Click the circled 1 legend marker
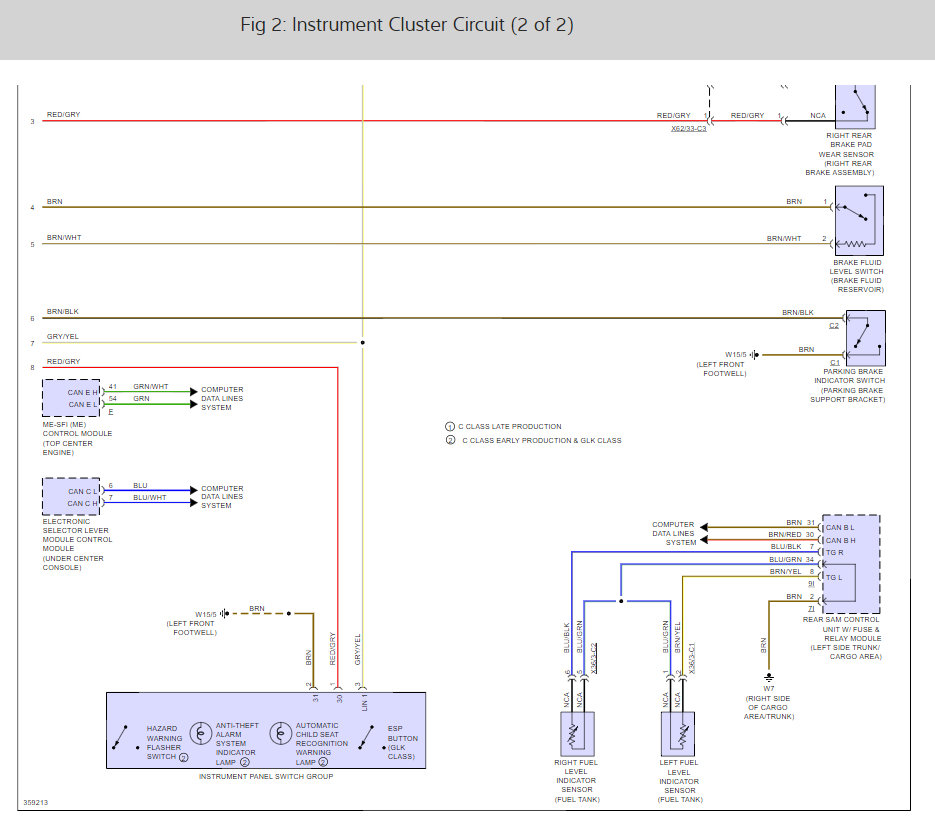Viewport: 935px width, 824px height. (450, 427)
